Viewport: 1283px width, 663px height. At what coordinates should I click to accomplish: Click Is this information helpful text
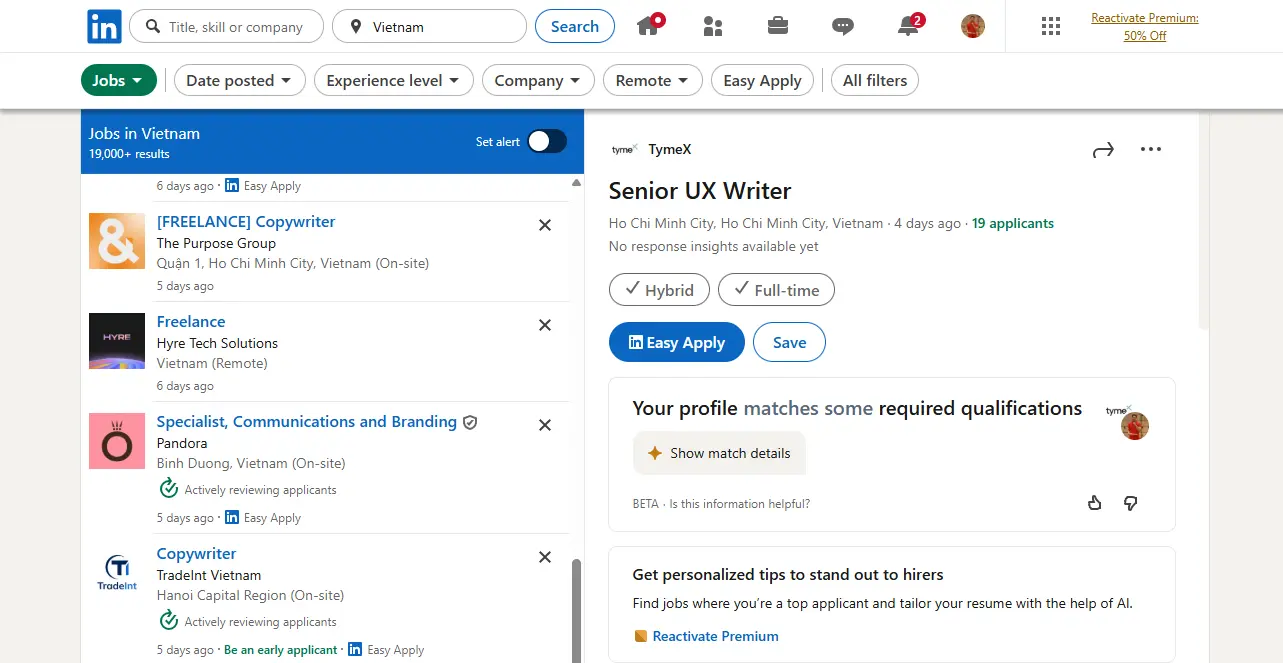(x=740, y=504)
